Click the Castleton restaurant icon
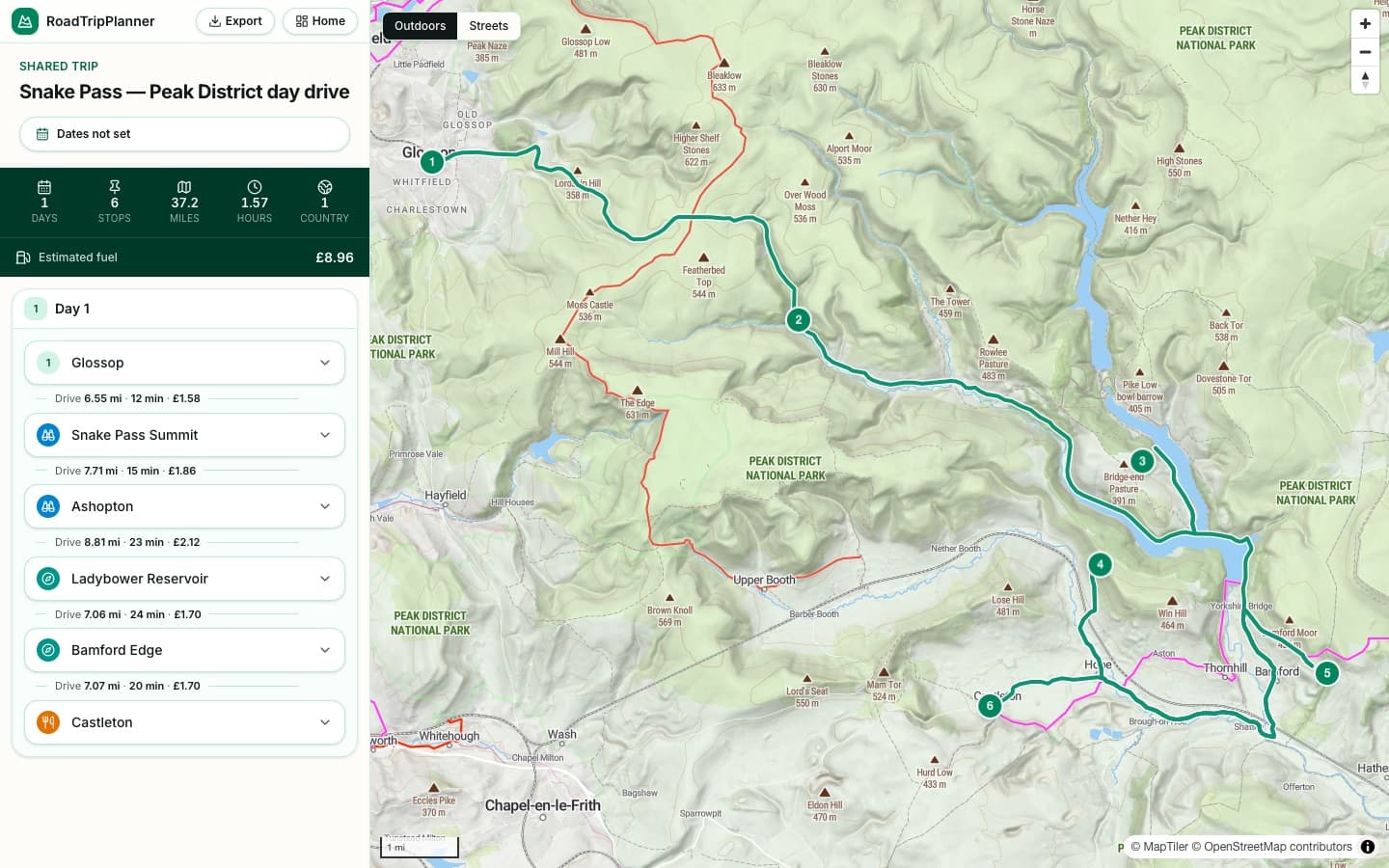 (x=48, y=722)
